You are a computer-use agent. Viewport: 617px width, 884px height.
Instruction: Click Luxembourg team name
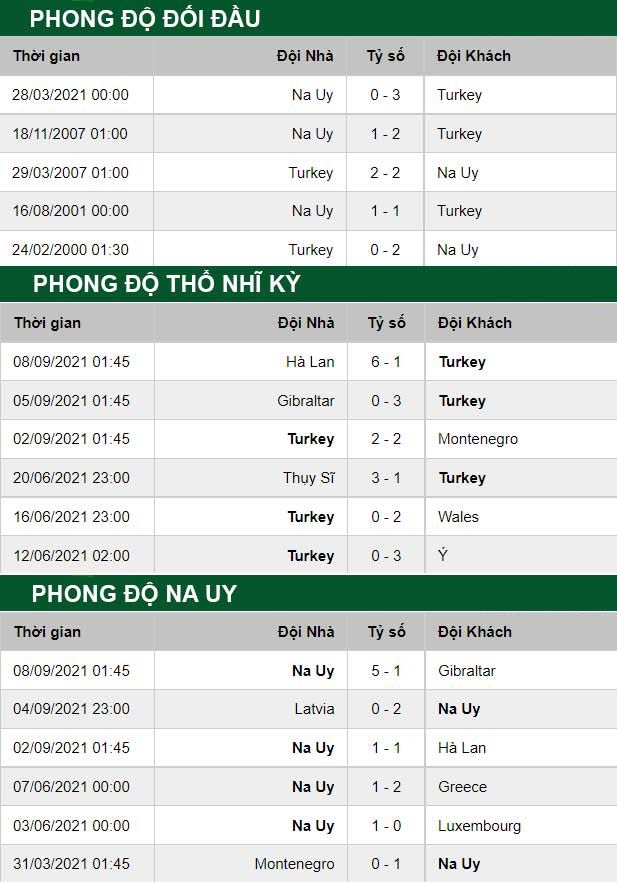[x=479, y=826]
